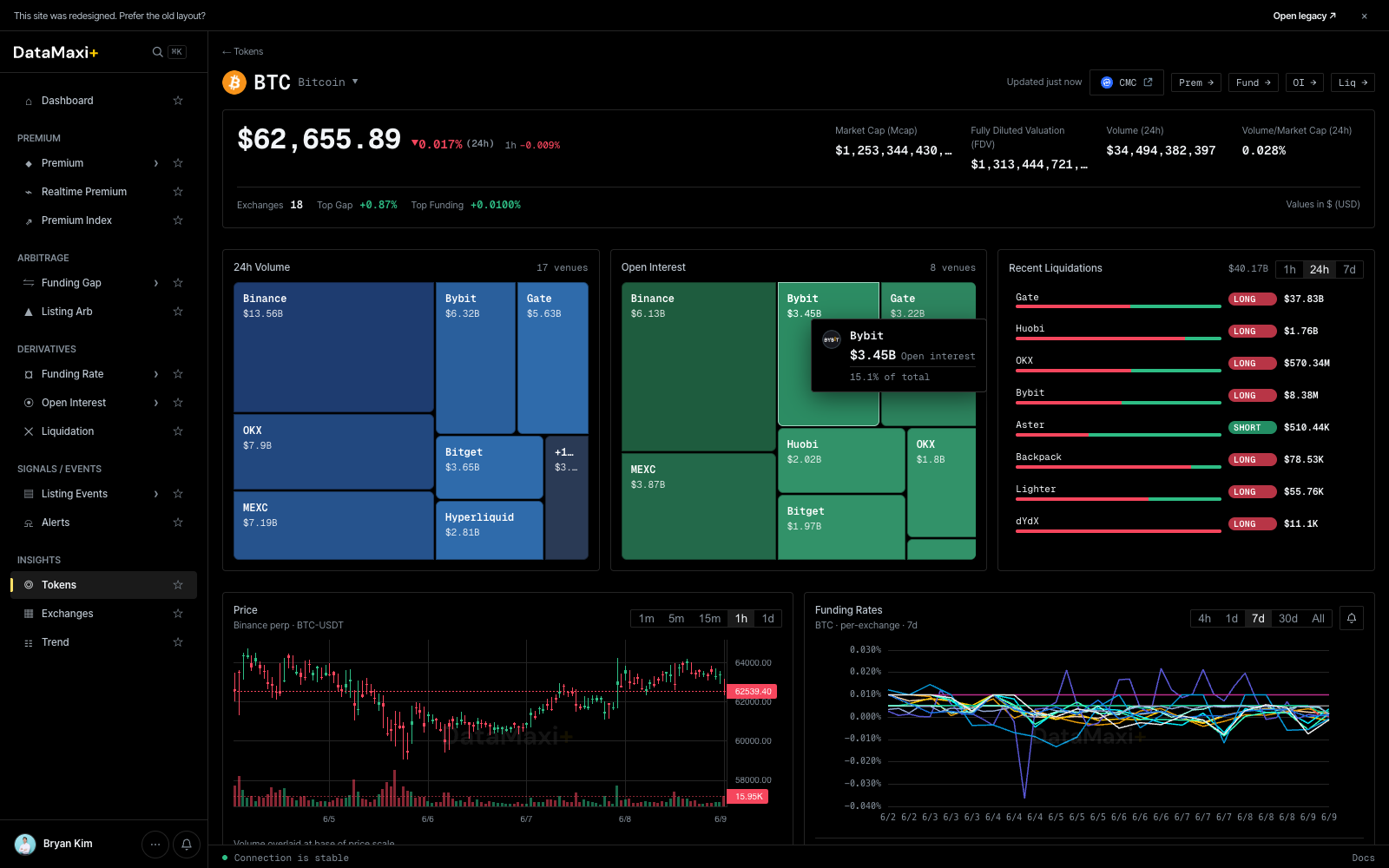Toggle the Tokens favorite star

(x=178, y=585)
